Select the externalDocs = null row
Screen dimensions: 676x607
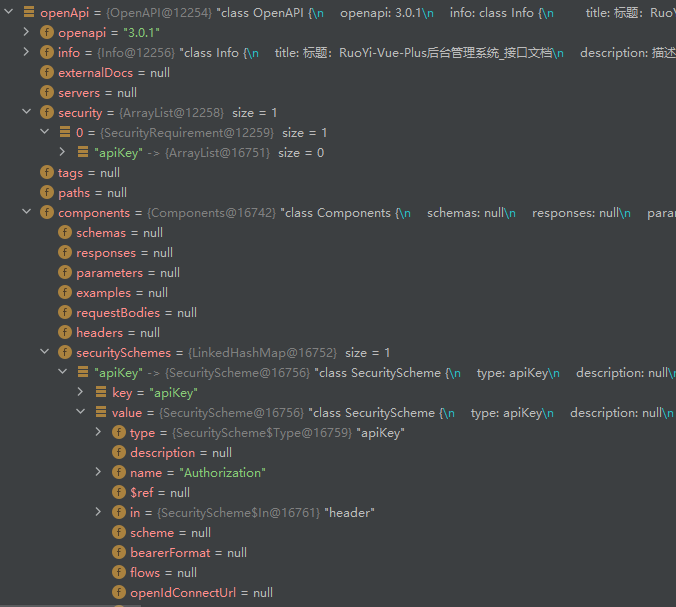click(338, 72)
